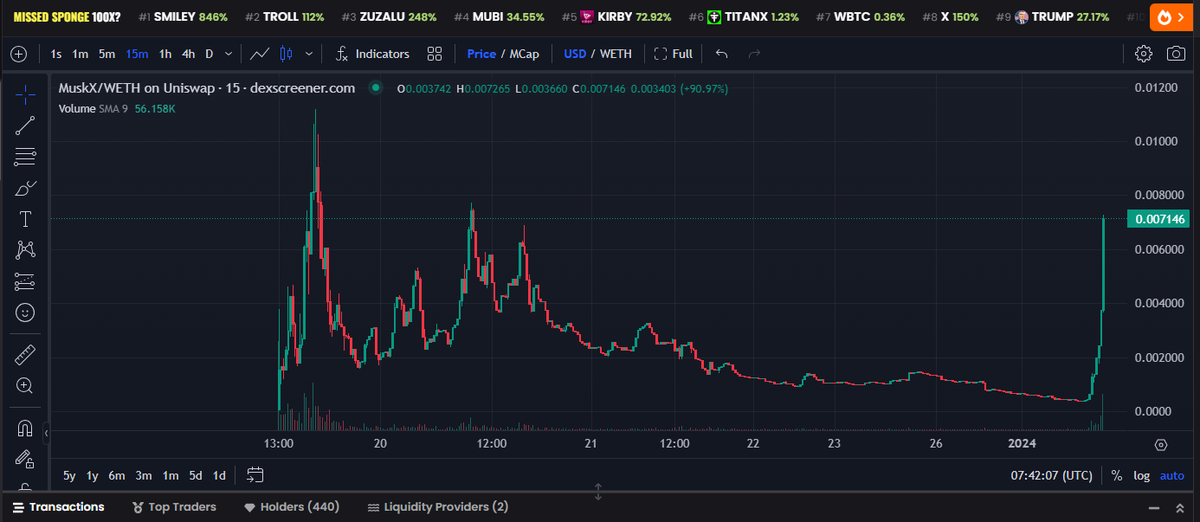The height and width of the screenshot is (522, 1200).
Task: Set interval to 15m
Action: [137, 54]
